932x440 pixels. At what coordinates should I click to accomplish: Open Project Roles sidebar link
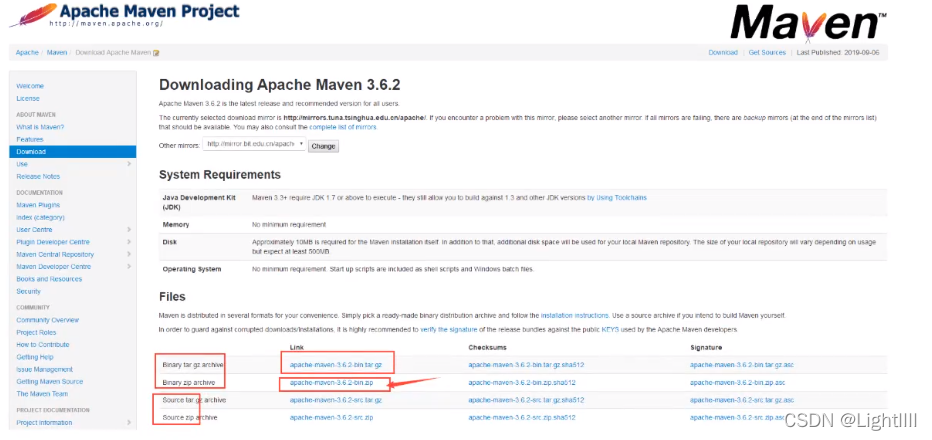(36, 332)
